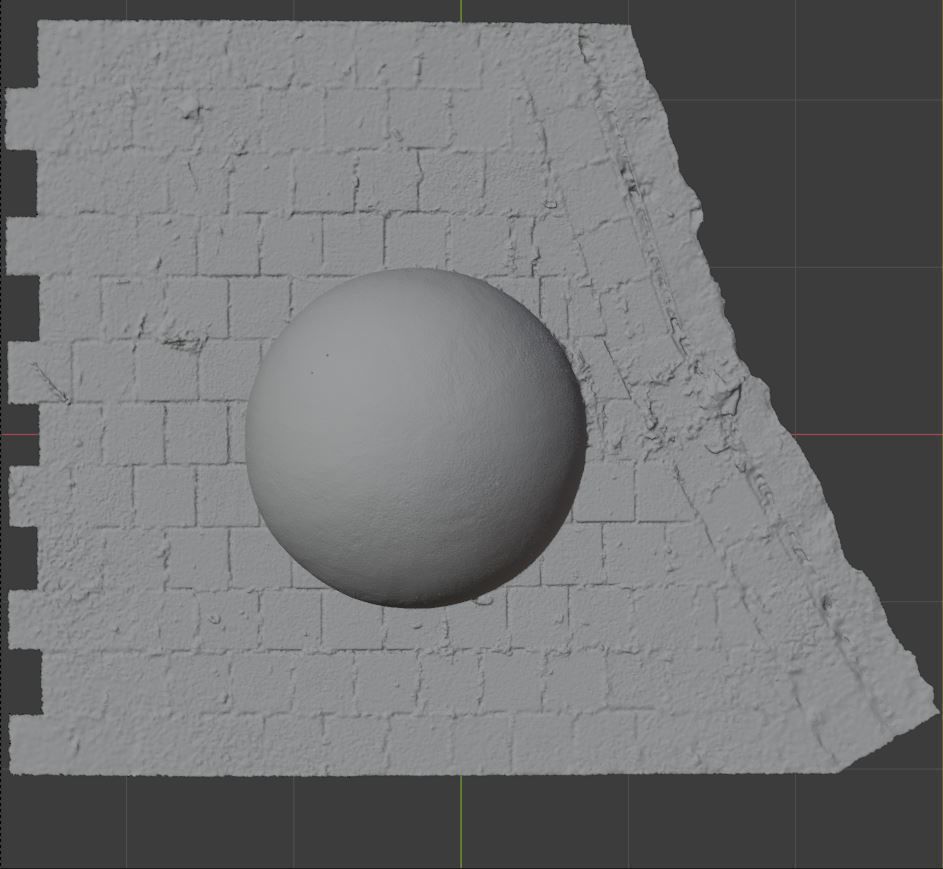
Task: Select the smooth sphere object in viewport
Action: pos(416,438)
